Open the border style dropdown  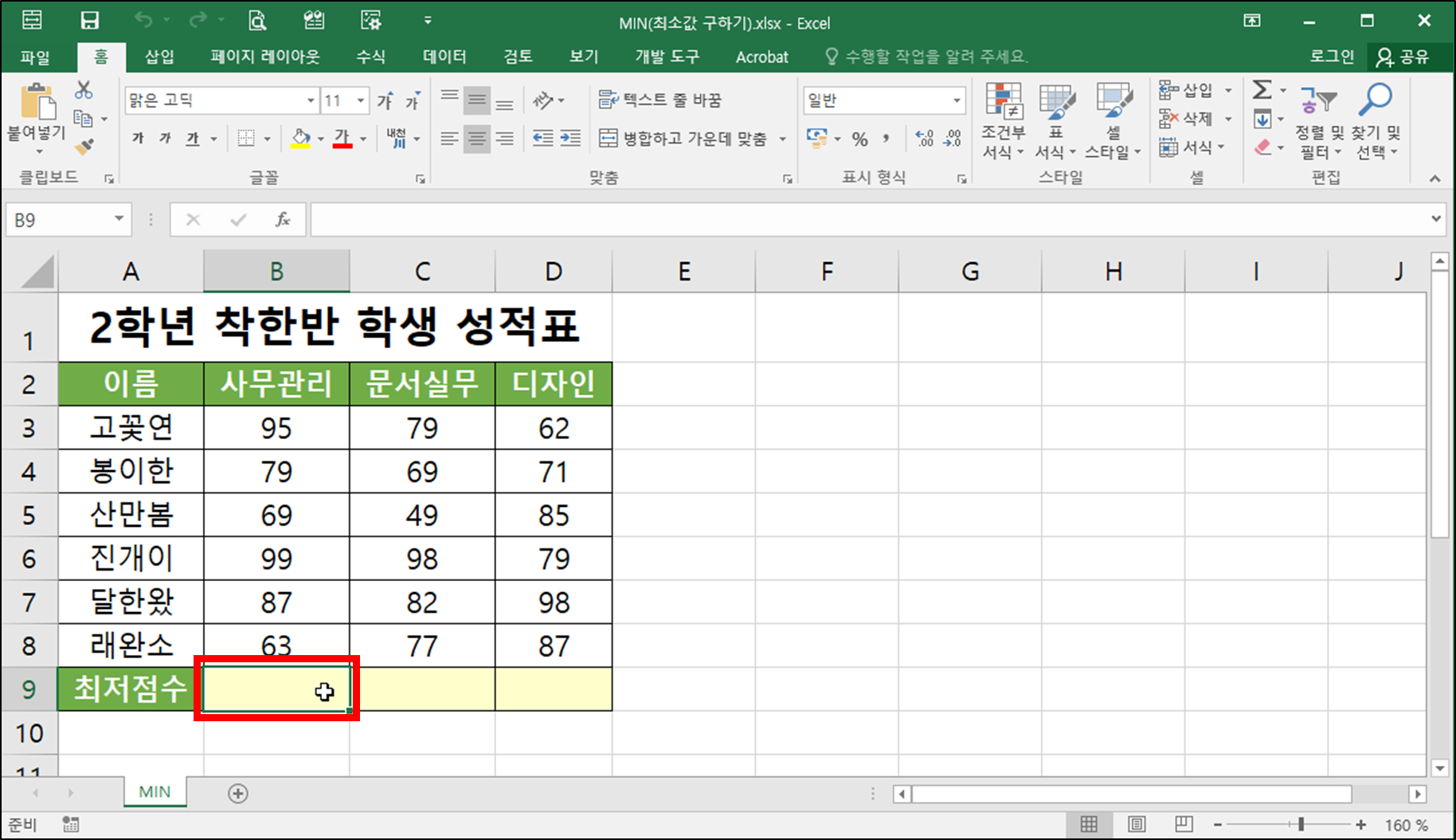[265, 138]
